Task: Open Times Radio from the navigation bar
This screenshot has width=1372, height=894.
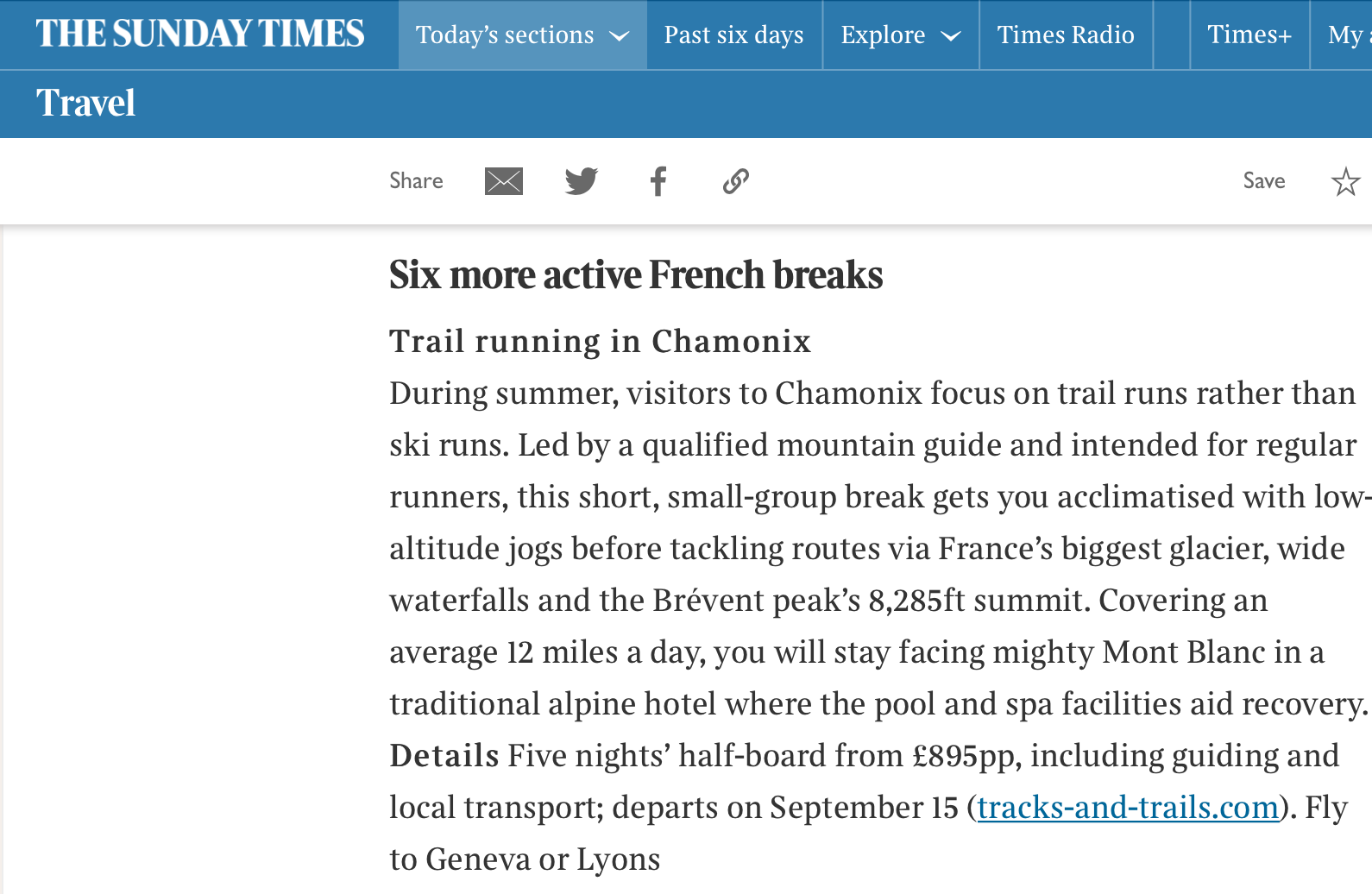Action: tap(1066, 35)
